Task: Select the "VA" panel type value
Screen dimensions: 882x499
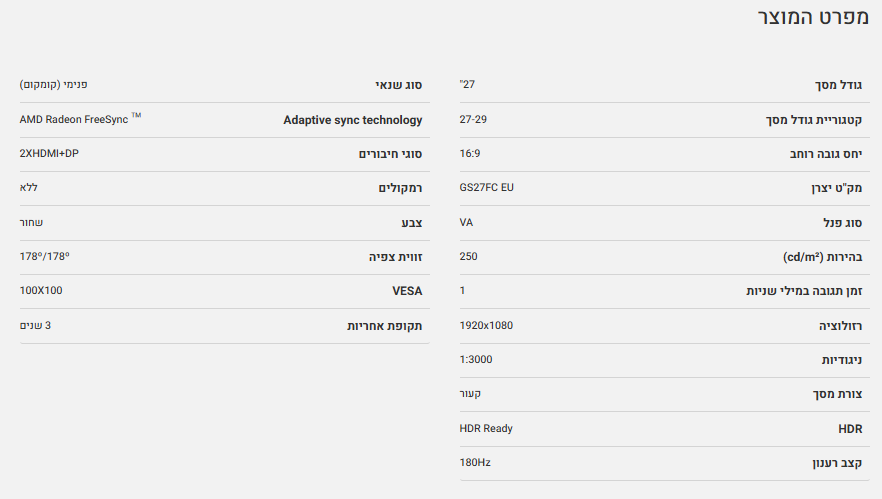Action: point(466,222)
